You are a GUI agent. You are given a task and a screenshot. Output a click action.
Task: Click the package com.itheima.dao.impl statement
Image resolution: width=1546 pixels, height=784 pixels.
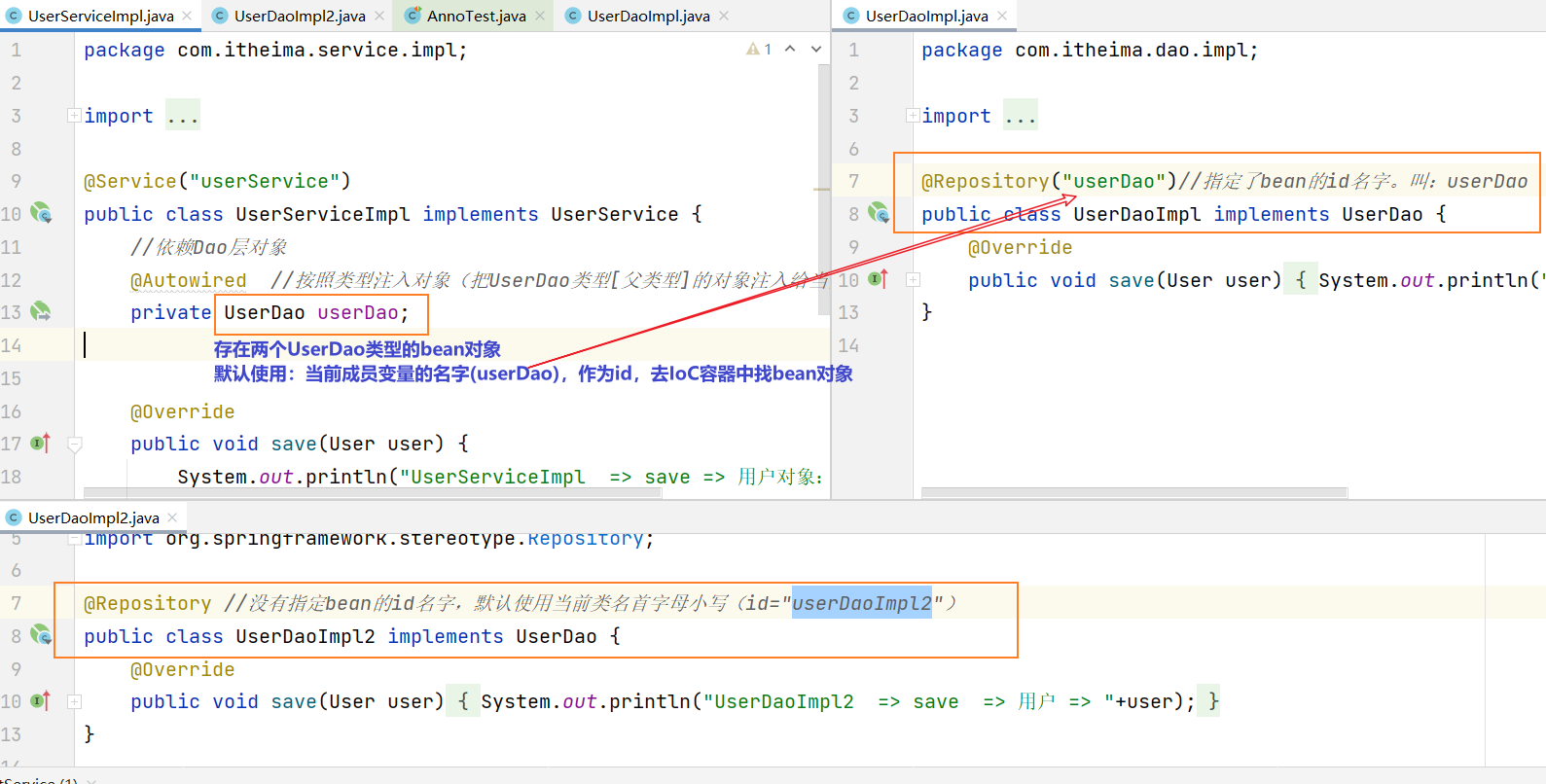tap(1090, 50)
